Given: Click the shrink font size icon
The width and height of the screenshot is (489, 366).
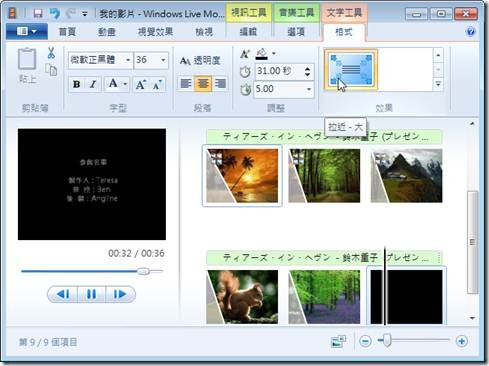Looking at the screenshot, I should pos(157,84).
